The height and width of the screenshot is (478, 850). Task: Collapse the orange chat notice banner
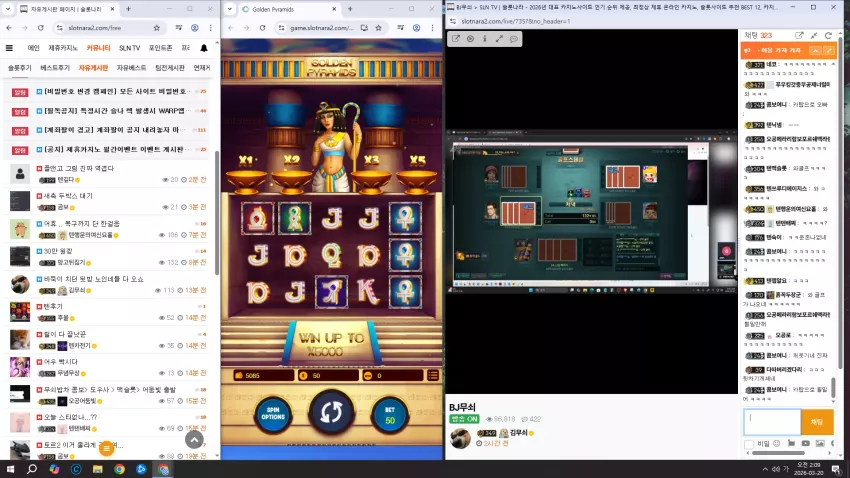pos(815,50)
